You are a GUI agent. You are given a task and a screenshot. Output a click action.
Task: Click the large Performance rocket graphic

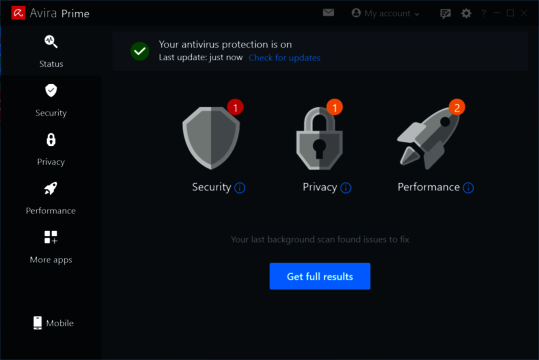(x=429, y=137)
